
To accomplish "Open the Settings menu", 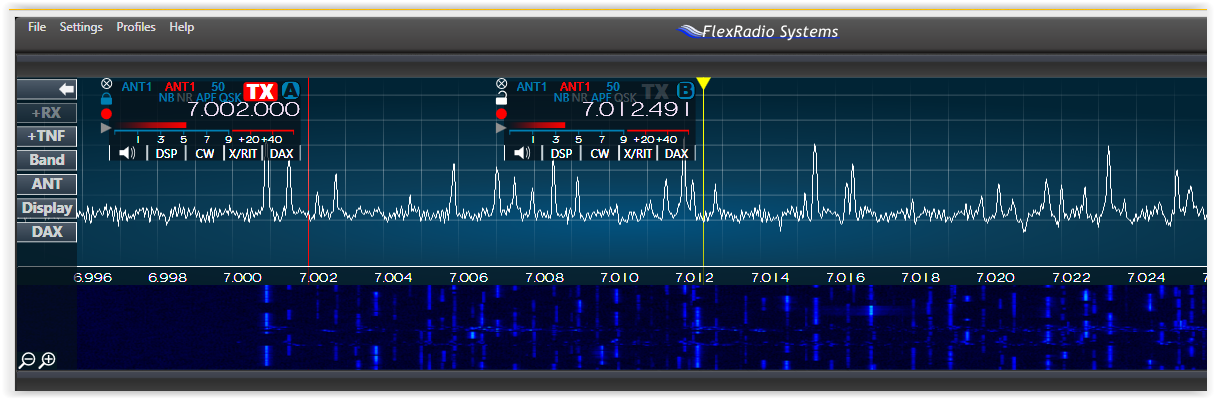I will coord(81,27).
